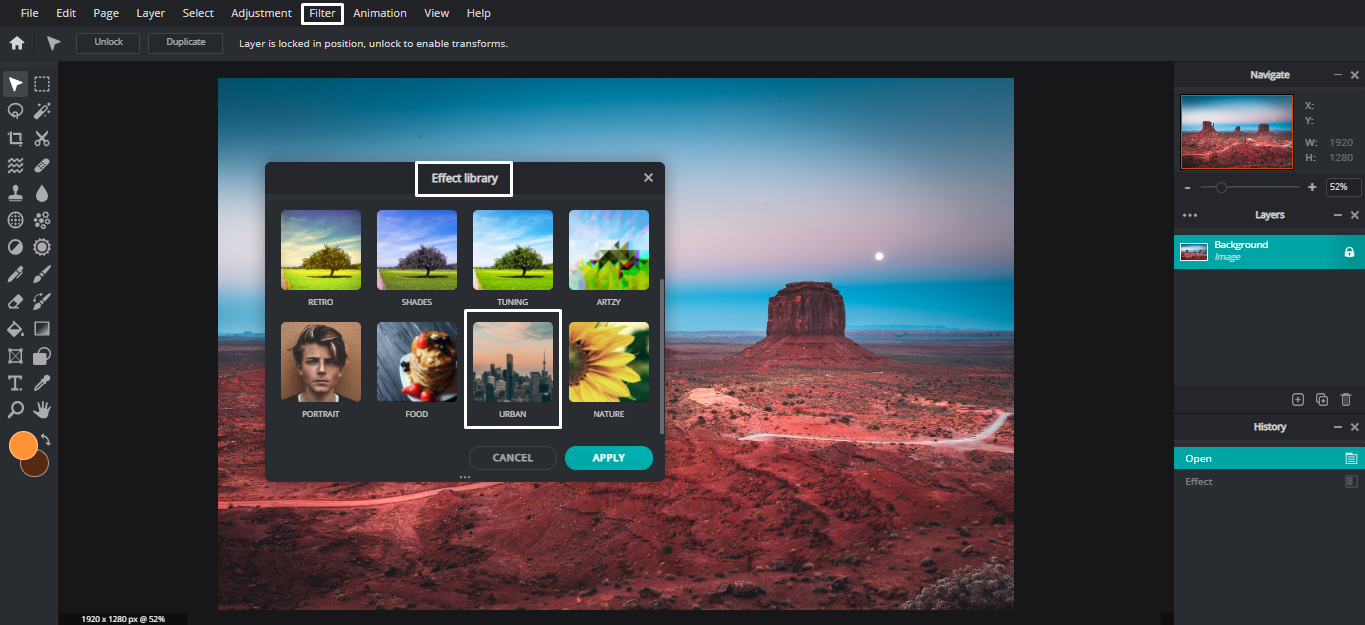Select the Clone stamp tool
Viewport: 1365px width, 625px height.
coord(15,192)
